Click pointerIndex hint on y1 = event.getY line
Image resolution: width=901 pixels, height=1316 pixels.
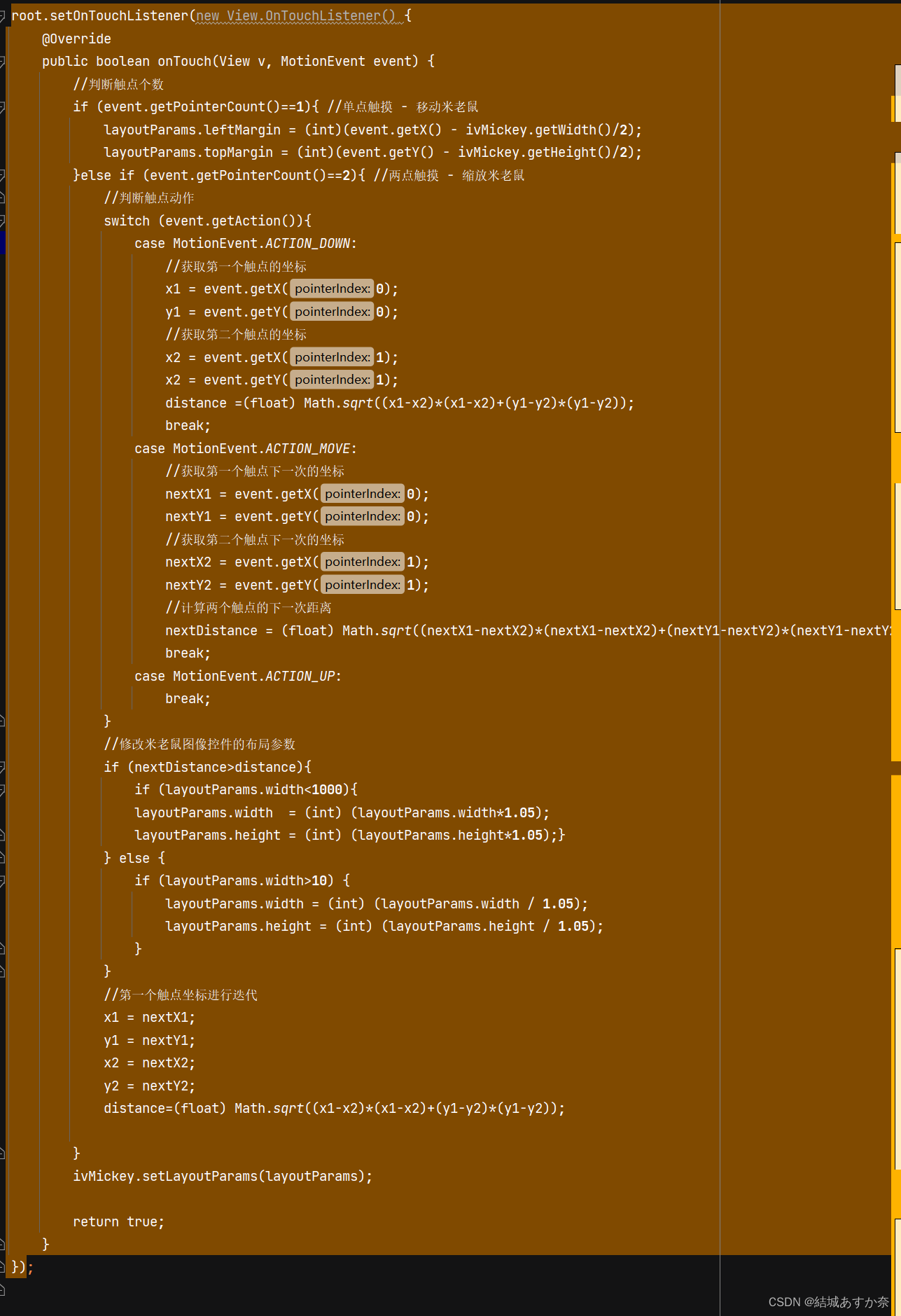click(332, 312)
